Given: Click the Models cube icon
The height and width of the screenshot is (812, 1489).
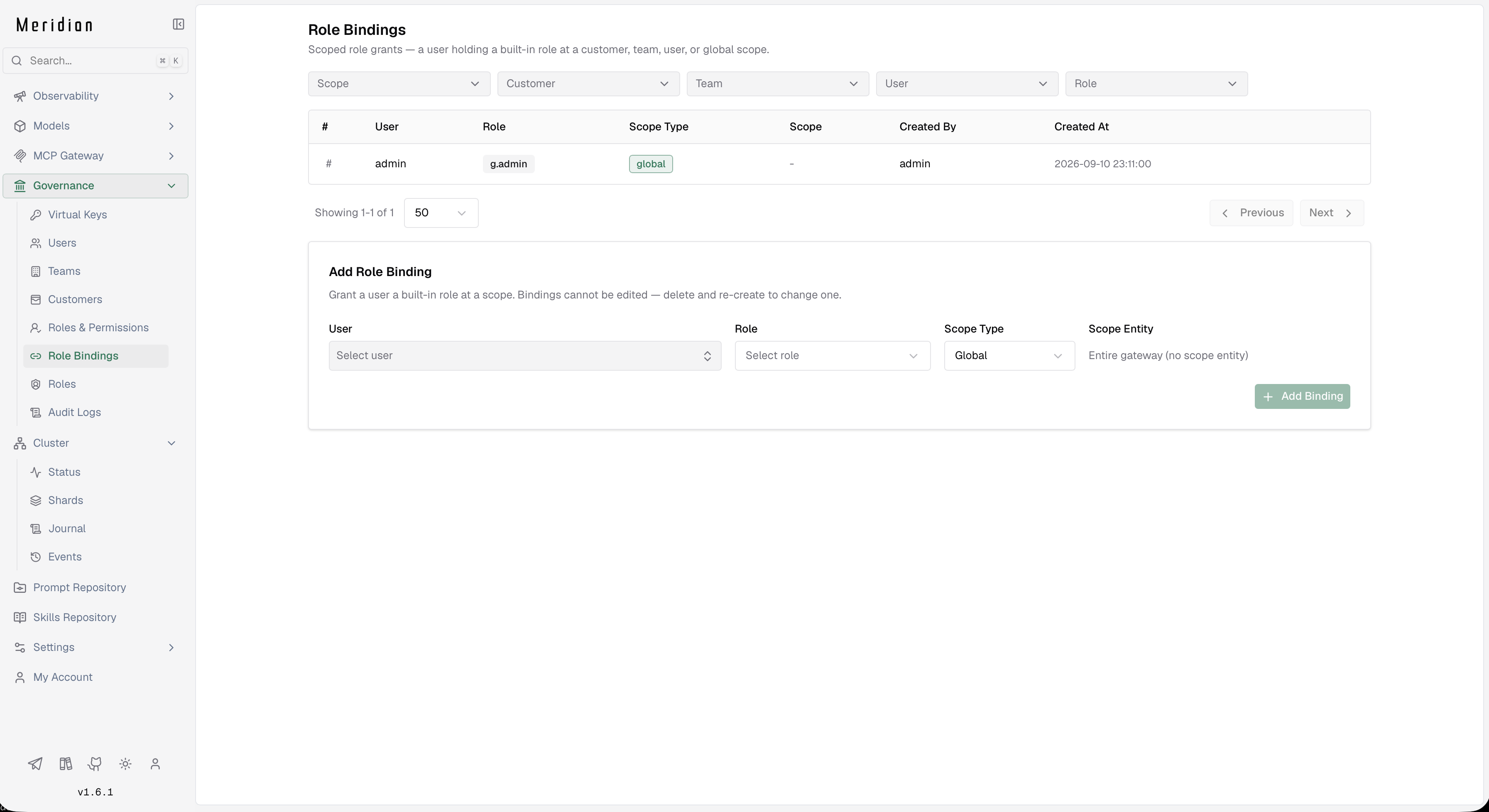Looking at the screenshot, I should coord(20,126).
